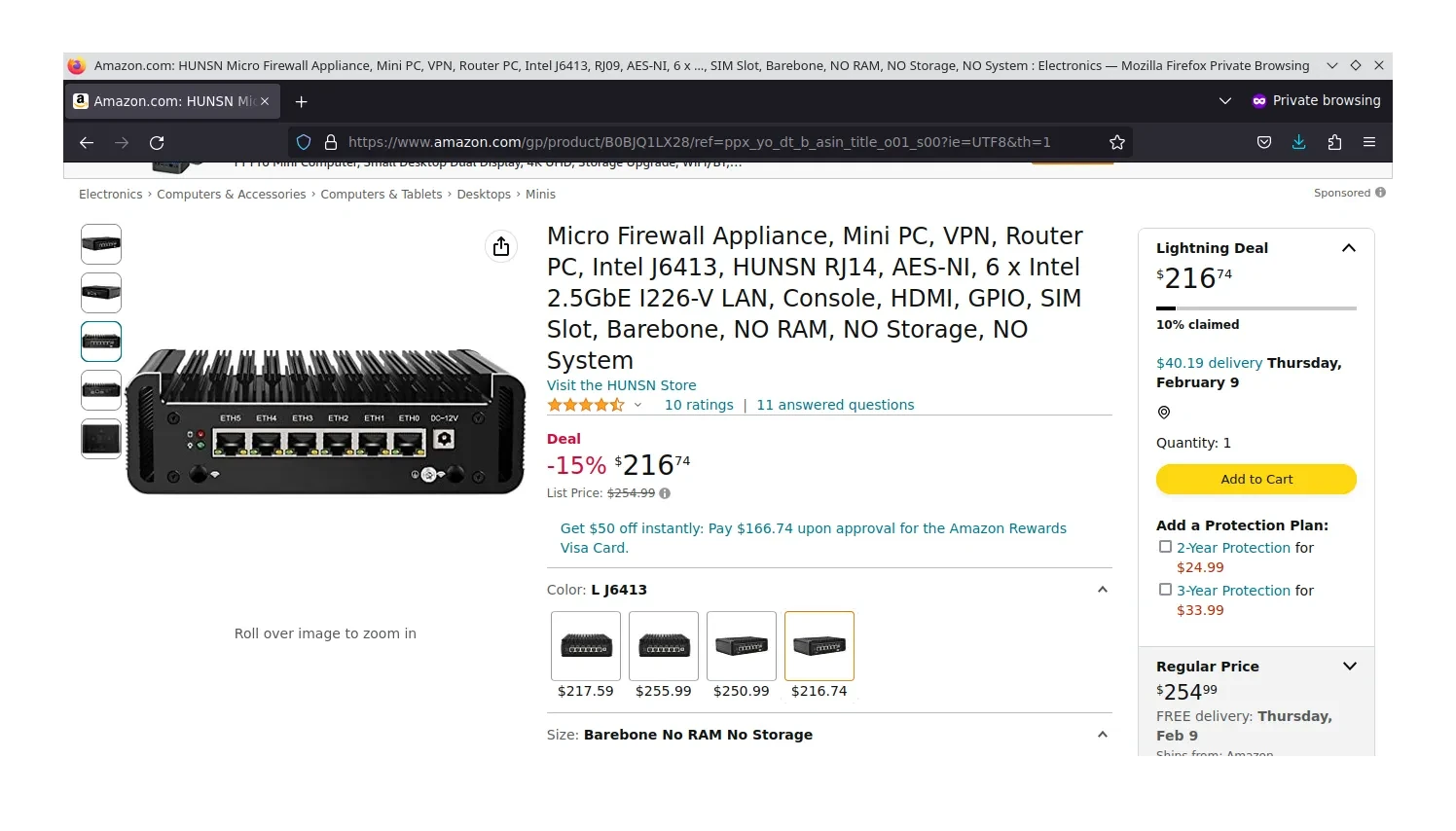Select the second product thumbnail
The image size is (1456, 831).
101,293
